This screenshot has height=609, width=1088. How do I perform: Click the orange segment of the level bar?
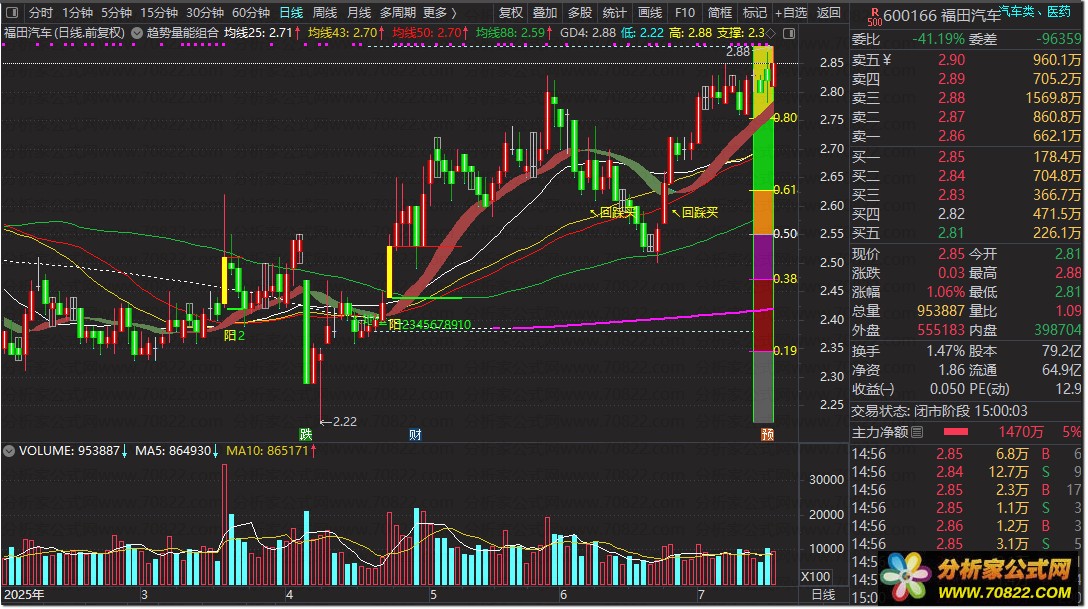(763, 212)
